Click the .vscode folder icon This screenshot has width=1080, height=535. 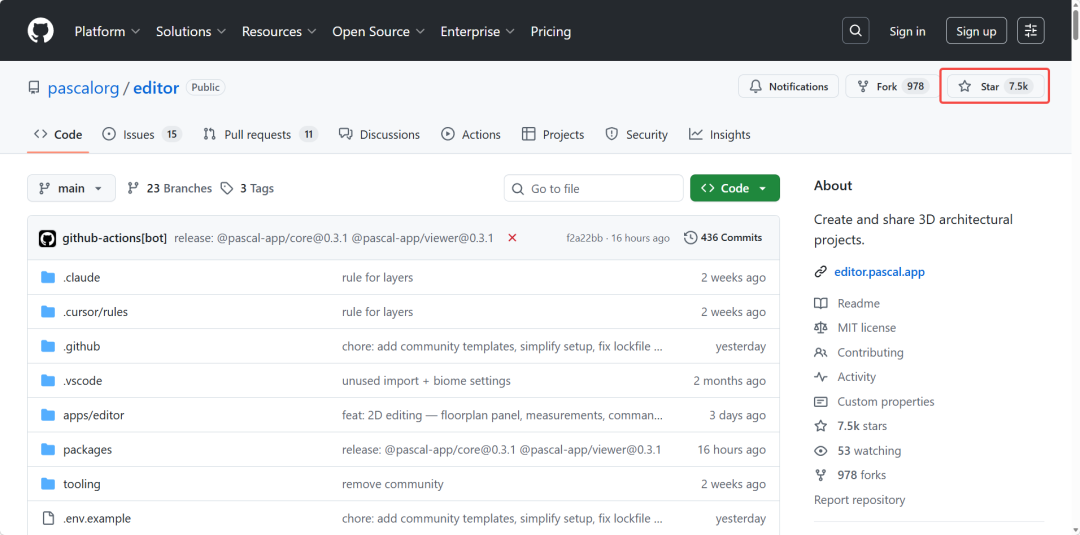[48, 381]
